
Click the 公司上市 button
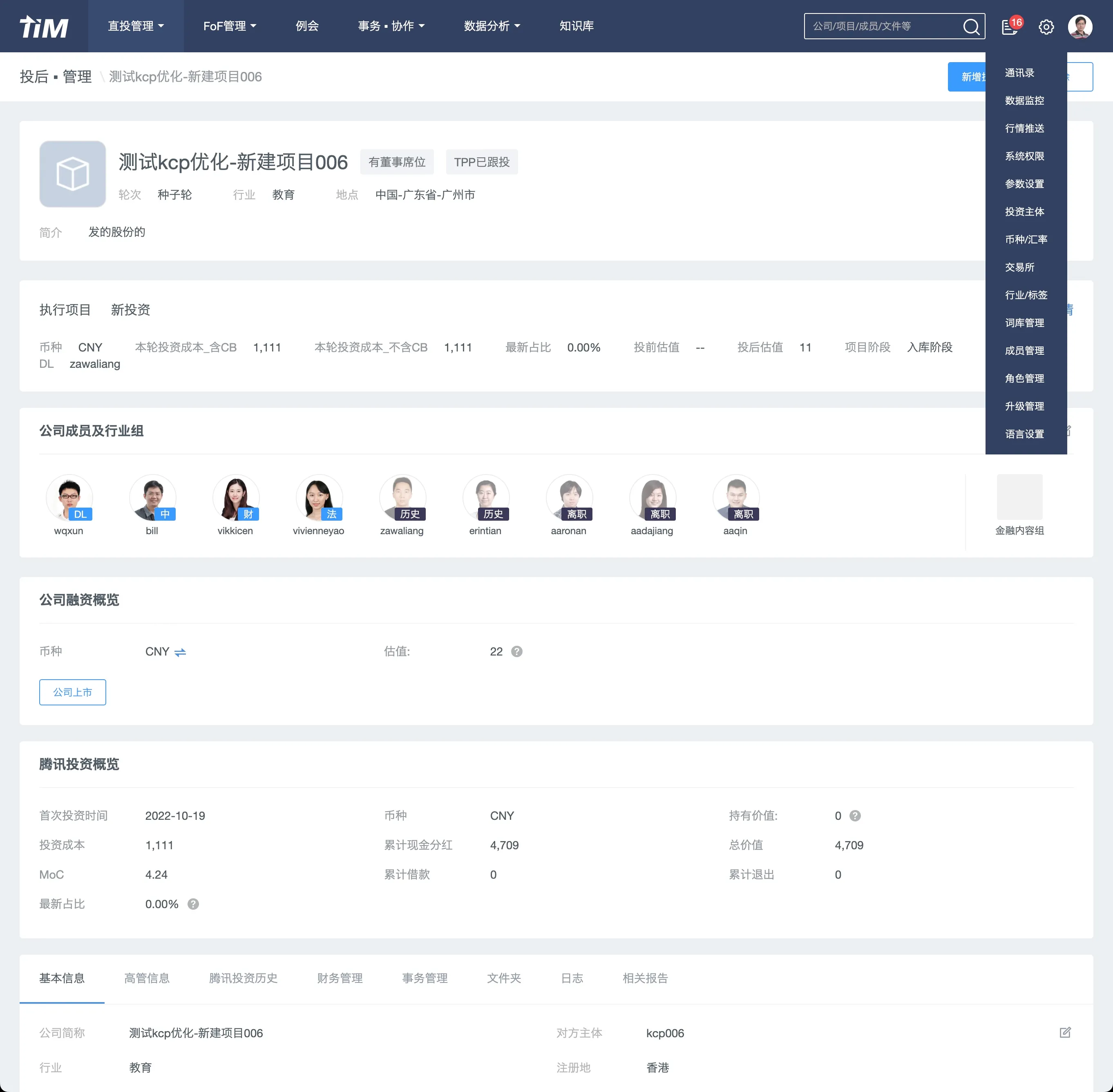coord(72,692)
